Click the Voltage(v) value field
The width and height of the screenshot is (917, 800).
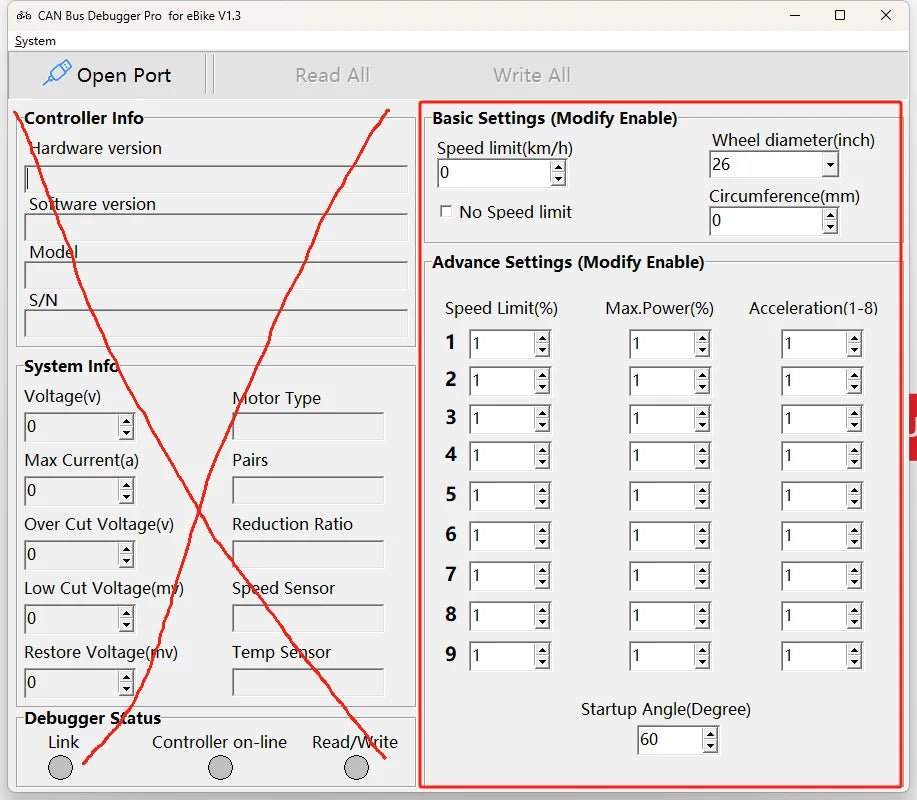click(72, 426)
